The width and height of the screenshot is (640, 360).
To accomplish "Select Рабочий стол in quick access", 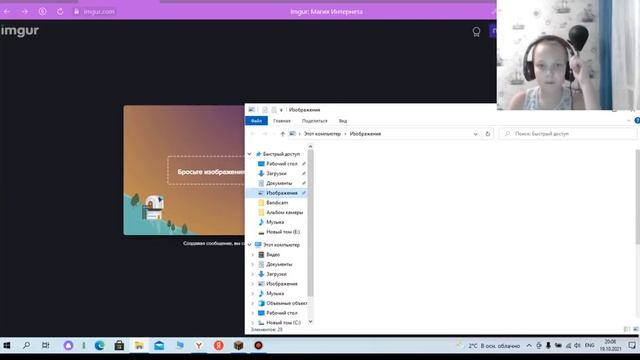I will [x=282, y=164].
